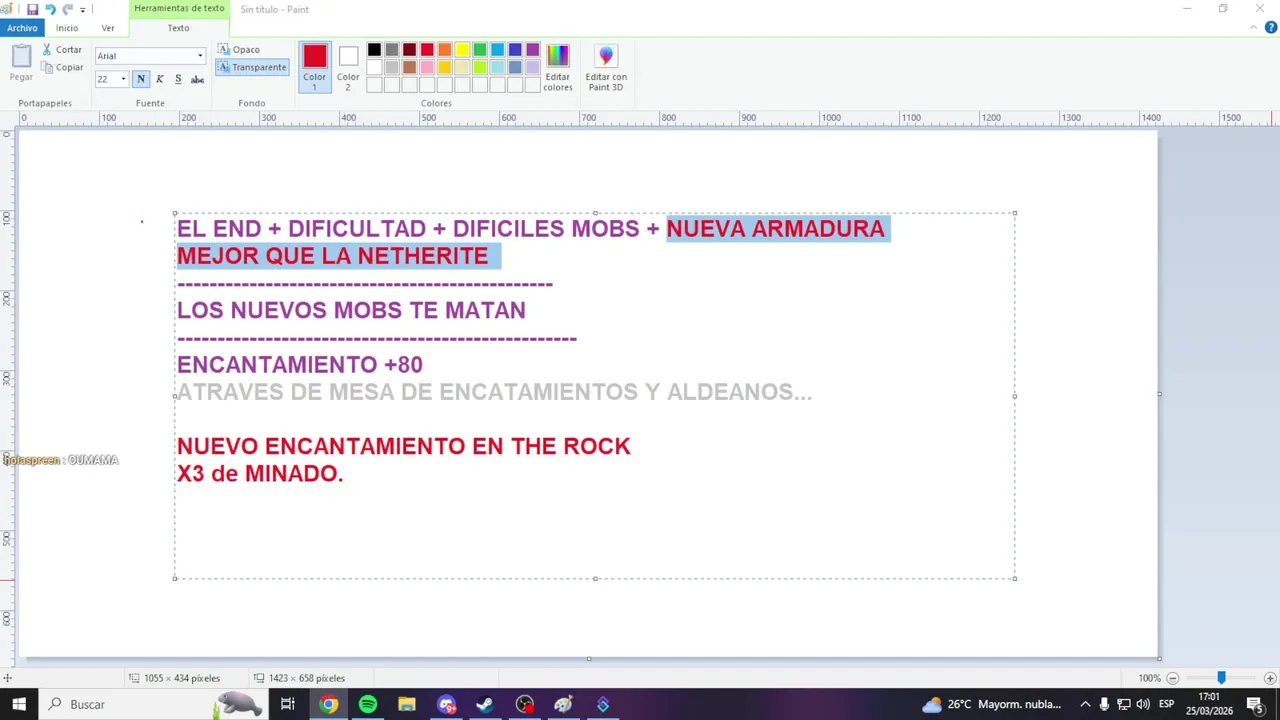The height and width of the screenshot is (720, 1280).
Task: Select Color 1 foreground button
Action: 314,67
